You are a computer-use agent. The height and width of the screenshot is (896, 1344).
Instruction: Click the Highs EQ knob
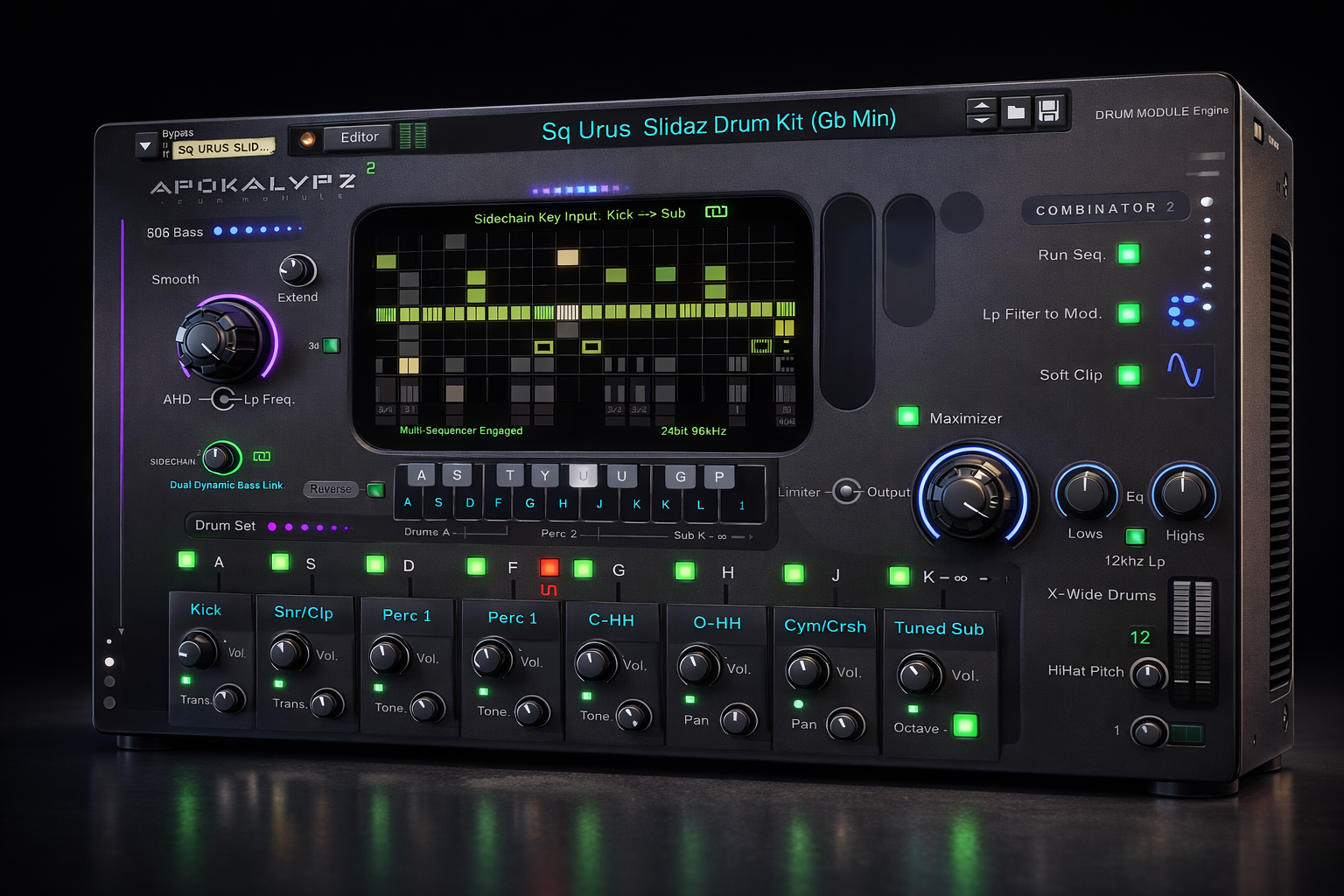(1183, 493)
